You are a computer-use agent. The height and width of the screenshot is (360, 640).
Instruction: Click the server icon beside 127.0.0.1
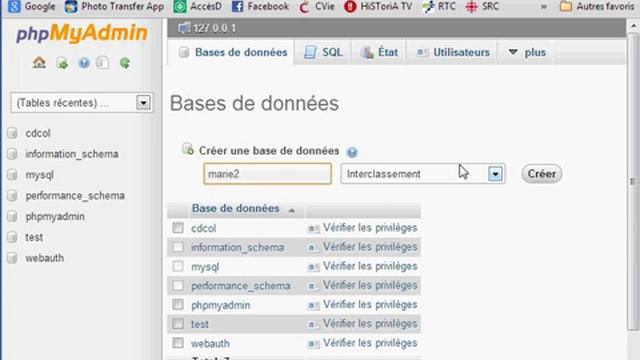(x=184, y=28)
